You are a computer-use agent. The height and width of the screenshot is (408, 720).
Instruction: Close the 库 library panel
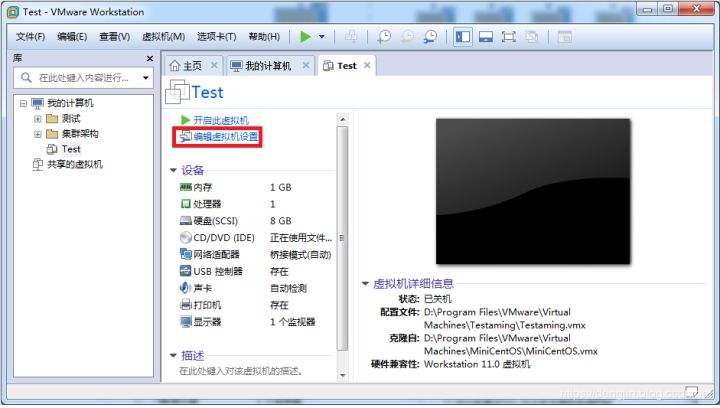[150, 58]
